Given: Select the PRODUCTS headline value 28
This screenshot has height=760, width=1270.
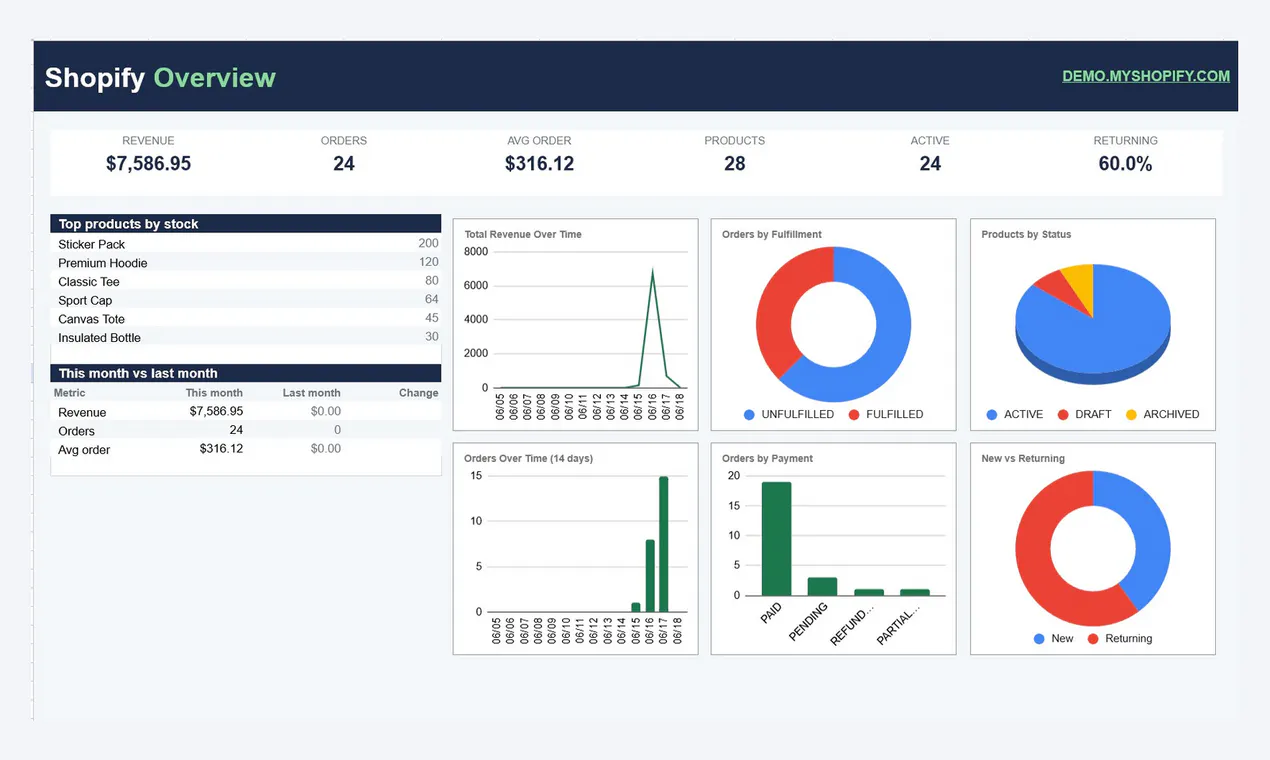Looking at the screenshot, I should (735, 163).
